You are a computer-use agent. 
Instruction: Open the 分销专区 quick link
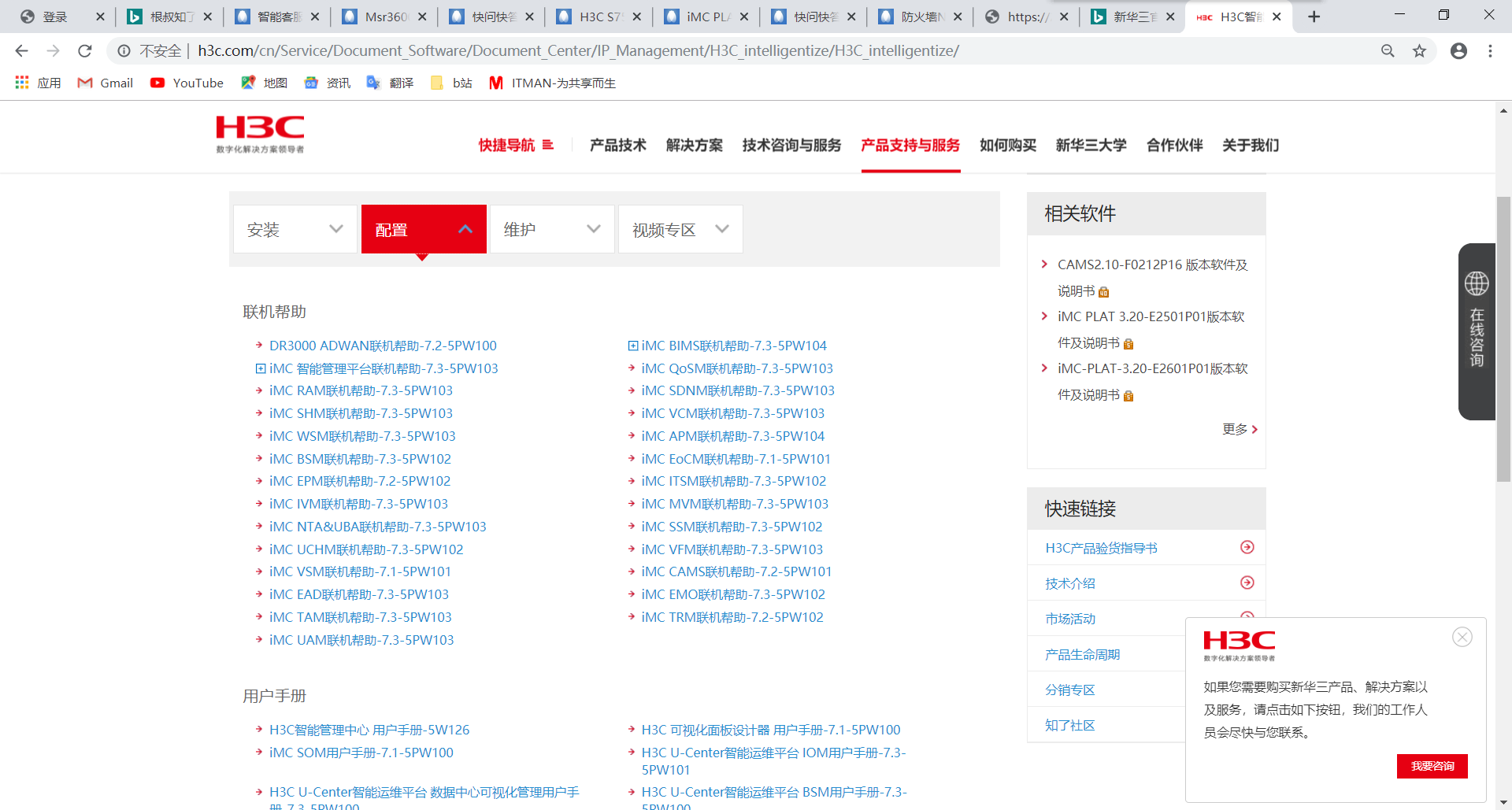click(x=1070, y=690)
